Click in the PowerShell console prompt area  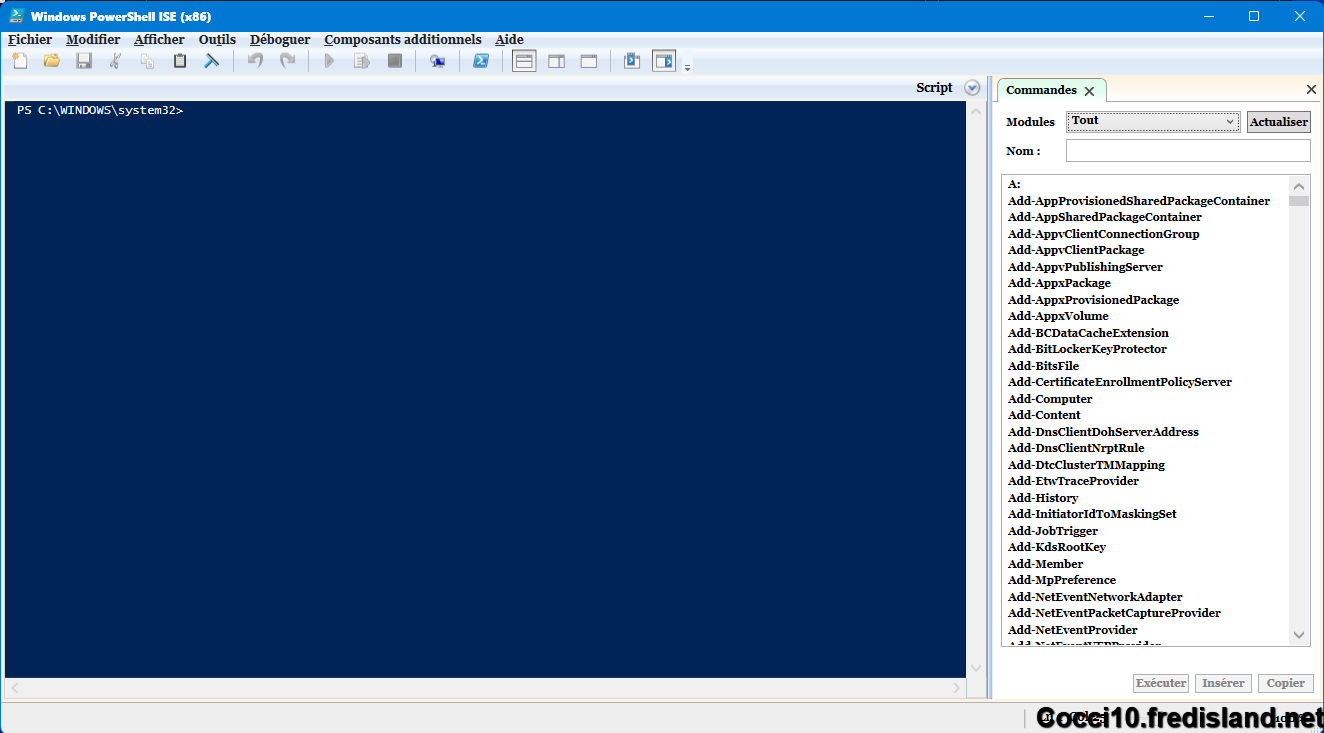(485, 390)
